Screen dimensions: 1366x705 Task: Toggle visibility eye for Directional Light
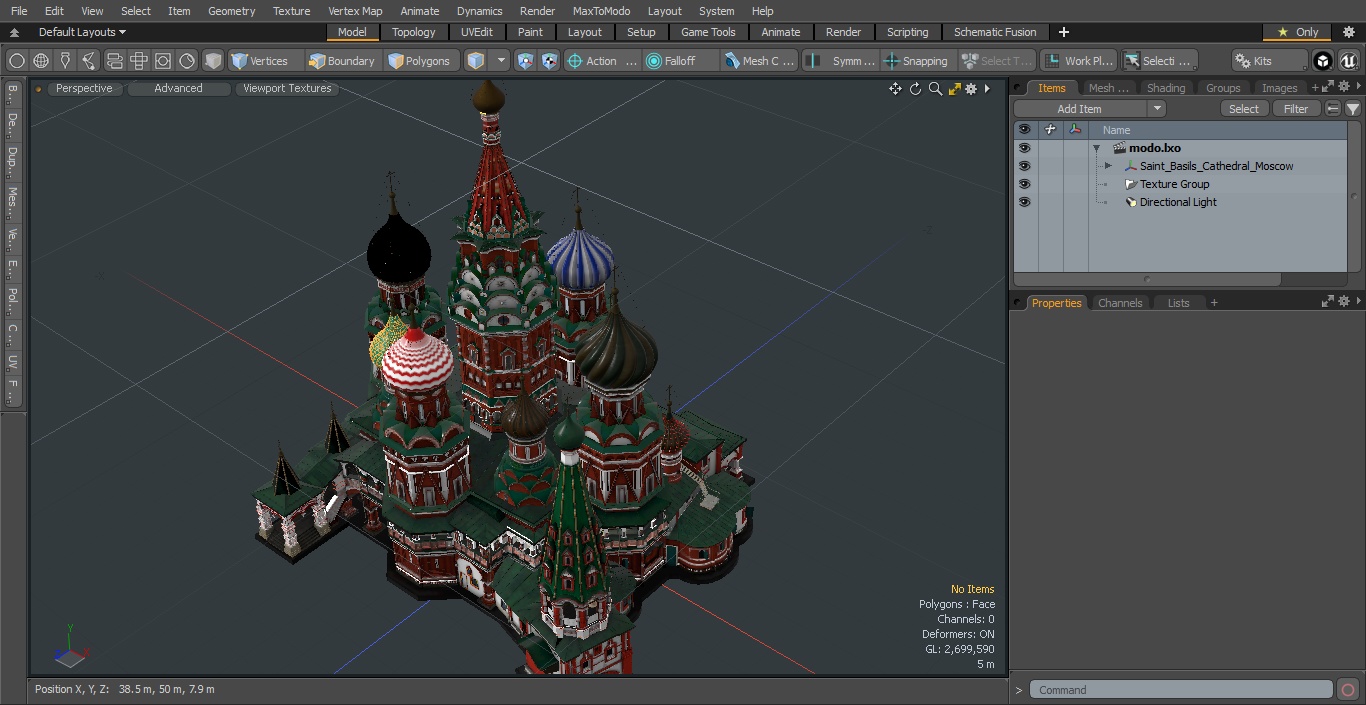tap(1024, 202)
